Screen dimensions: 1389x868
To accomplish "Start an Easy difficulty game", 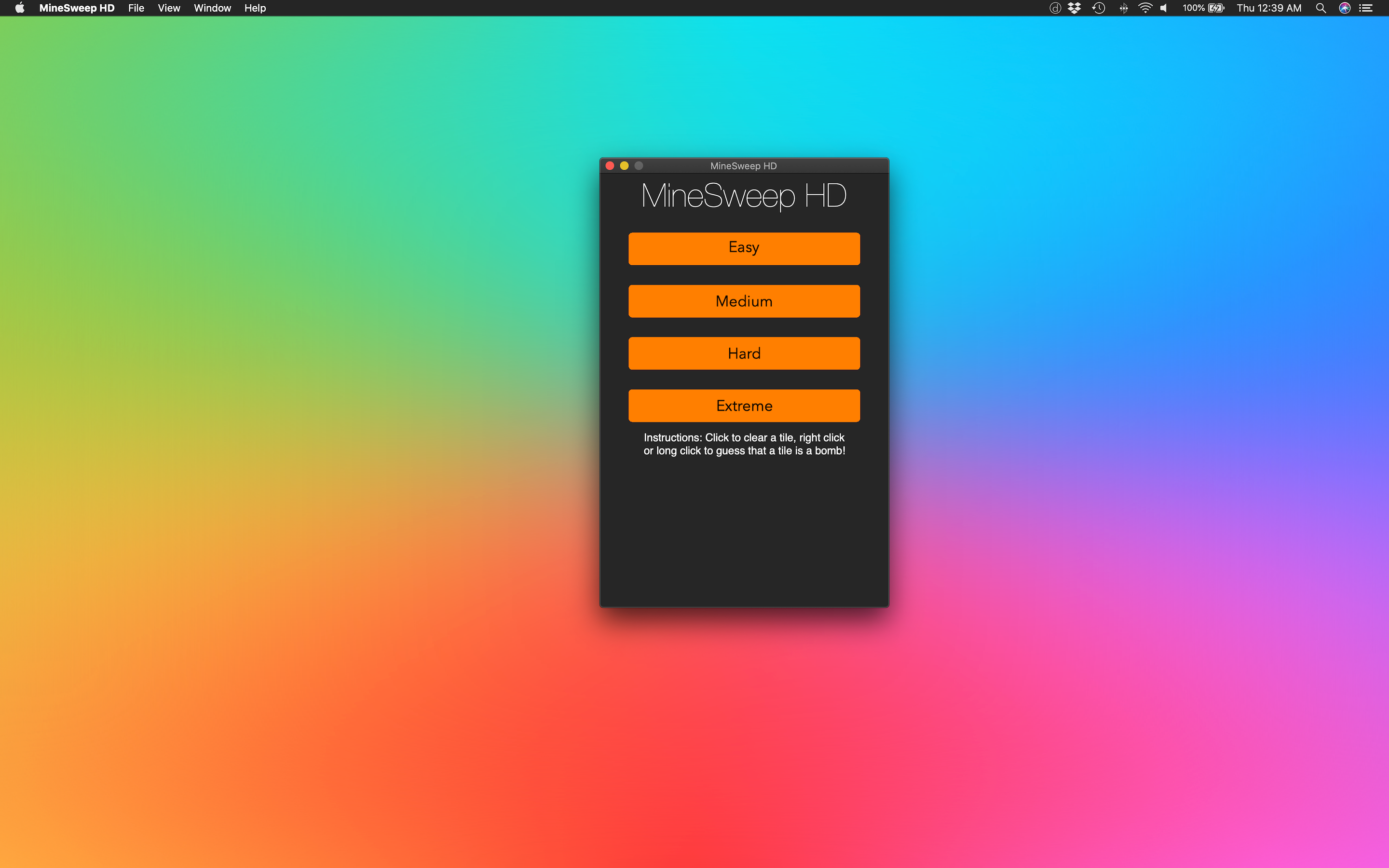I will 744,248.
